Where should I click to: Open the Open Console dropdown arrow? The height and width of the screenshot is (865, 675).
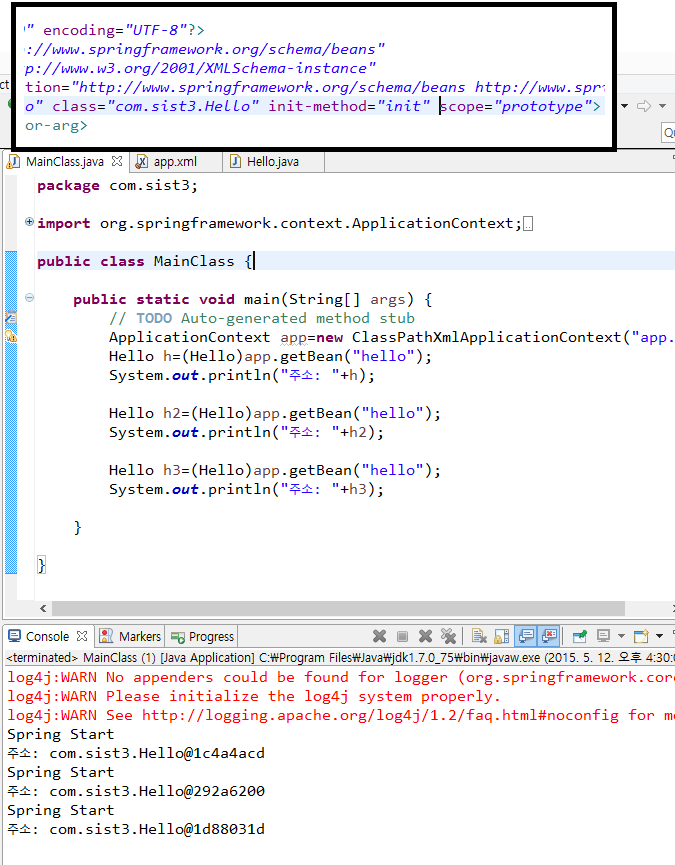pyautogui.click(x=659, y=636)
